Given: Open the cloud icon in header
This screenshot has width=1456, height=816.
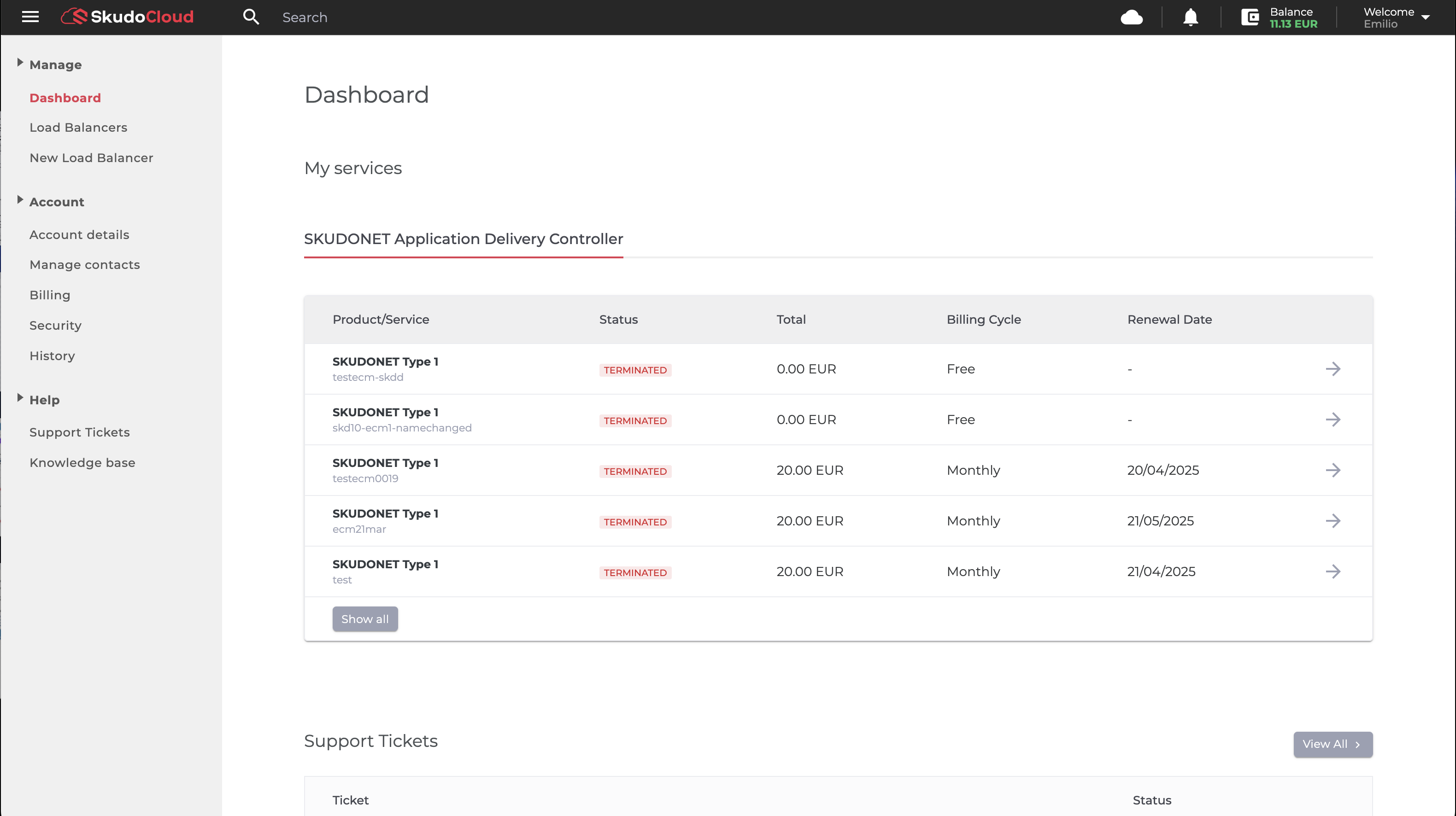Looking at the screenshot, I should point(1132,17).
